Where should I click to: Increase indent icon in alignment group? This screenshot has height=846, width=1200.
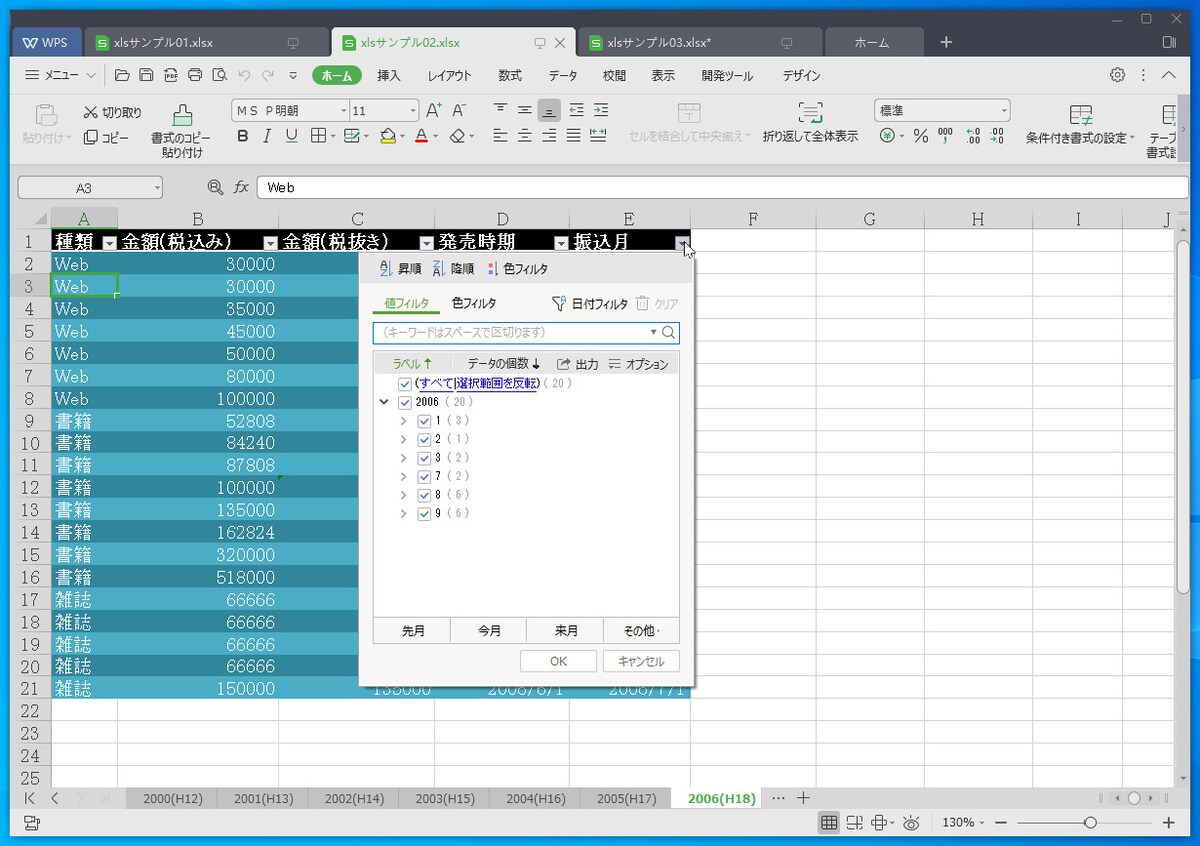click(600, 110)
